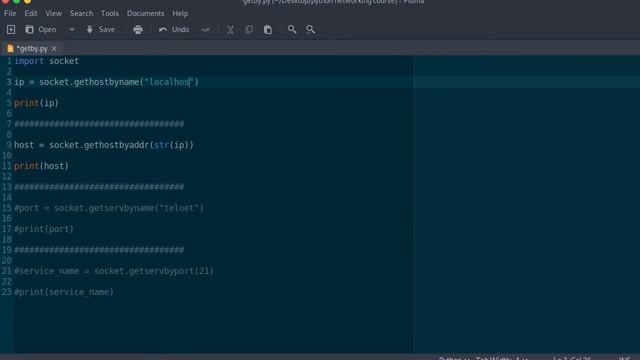Open the Help menu
Screen dimensions: 640x360
coord(180,13)
